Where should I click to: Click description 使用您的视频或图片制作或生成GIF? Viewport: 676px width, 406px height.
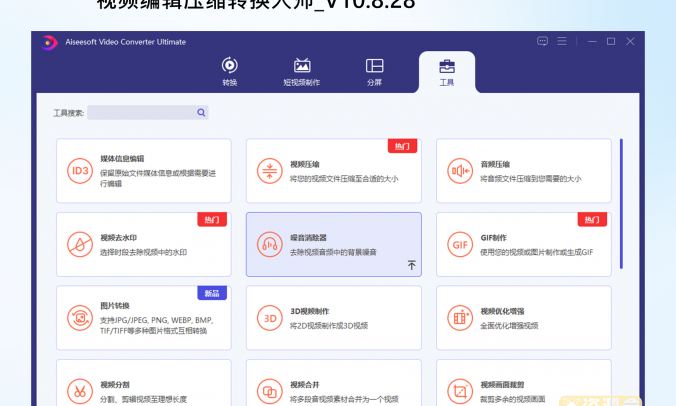(537, 252)
